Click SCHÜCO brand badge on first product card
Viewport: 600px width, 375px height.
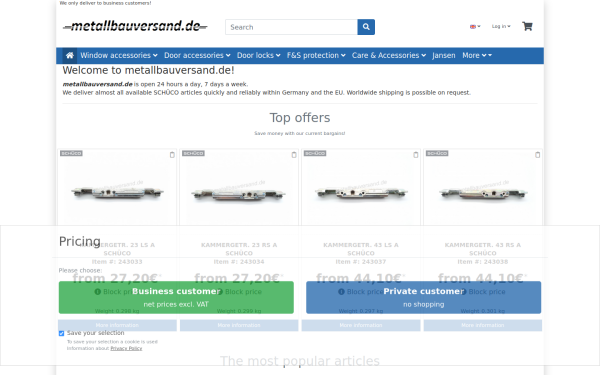coord(71,153)
